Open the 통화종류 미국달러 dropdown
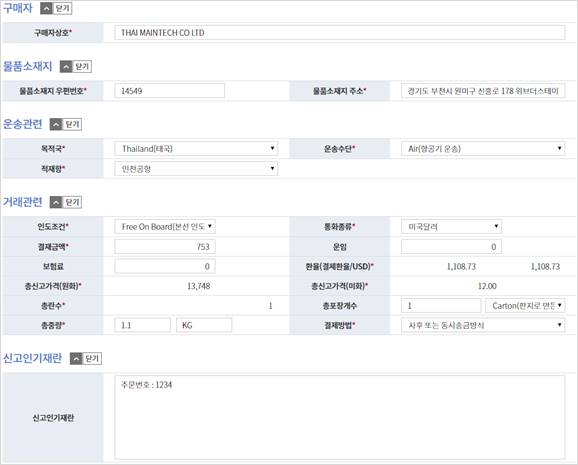This screenshot has height=465, width=578. [451, 226]
